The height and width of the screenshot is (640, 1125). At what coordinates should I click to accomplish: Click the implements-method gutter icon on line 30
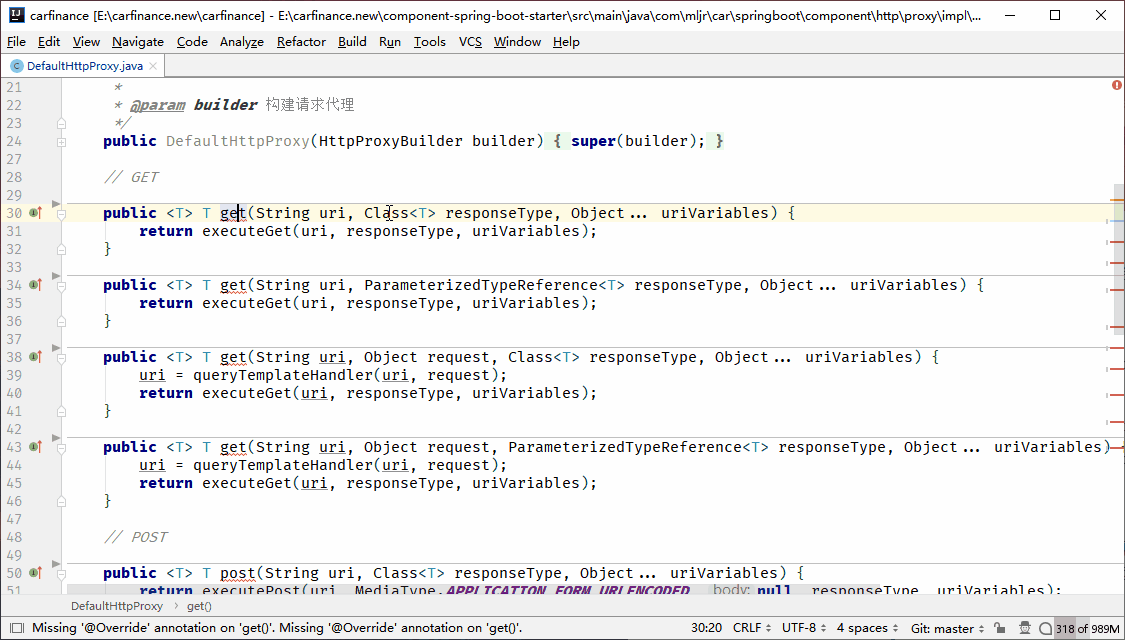point(35,213)
